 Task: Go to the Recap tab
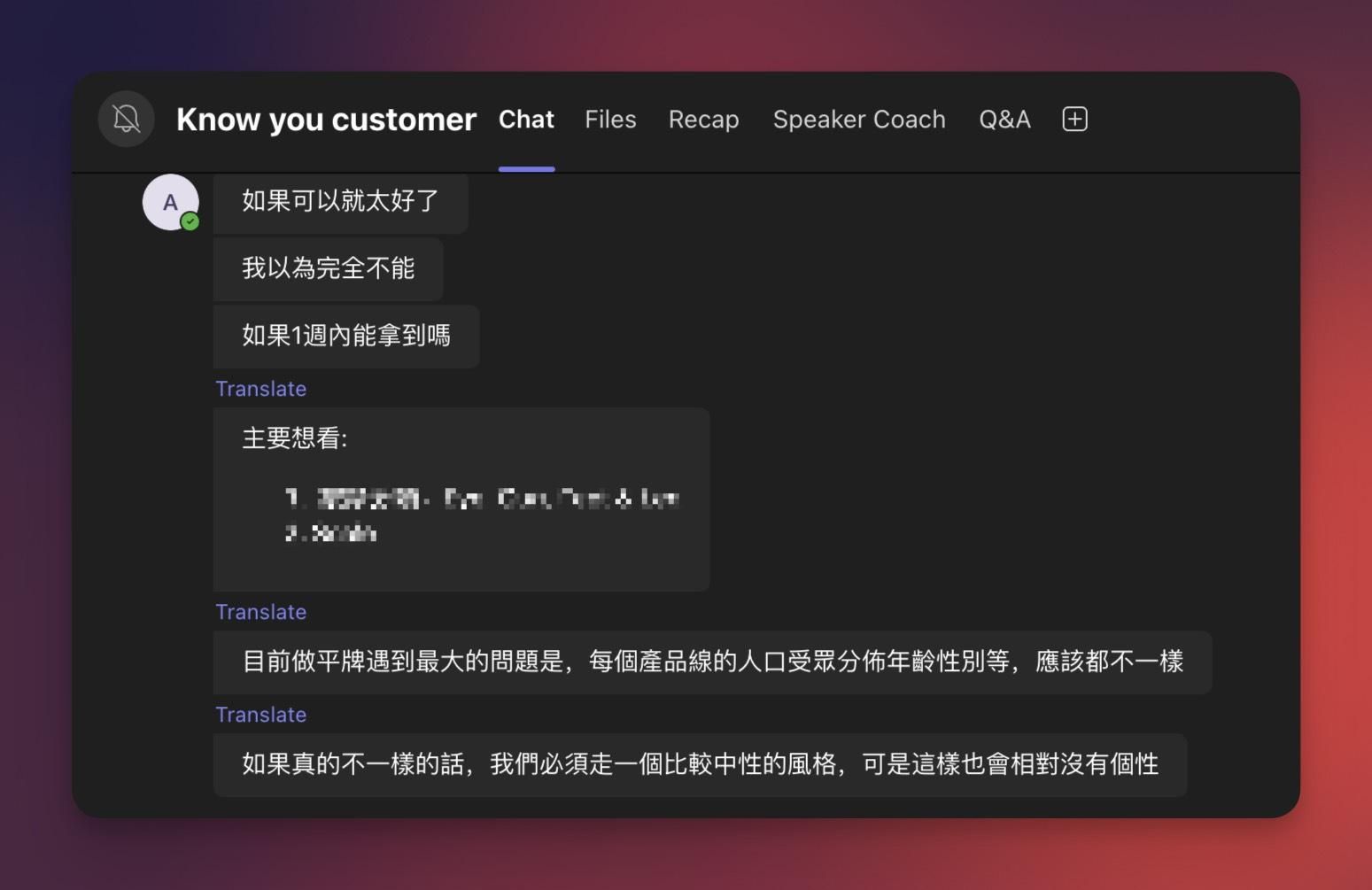click(x=703, y=120)
